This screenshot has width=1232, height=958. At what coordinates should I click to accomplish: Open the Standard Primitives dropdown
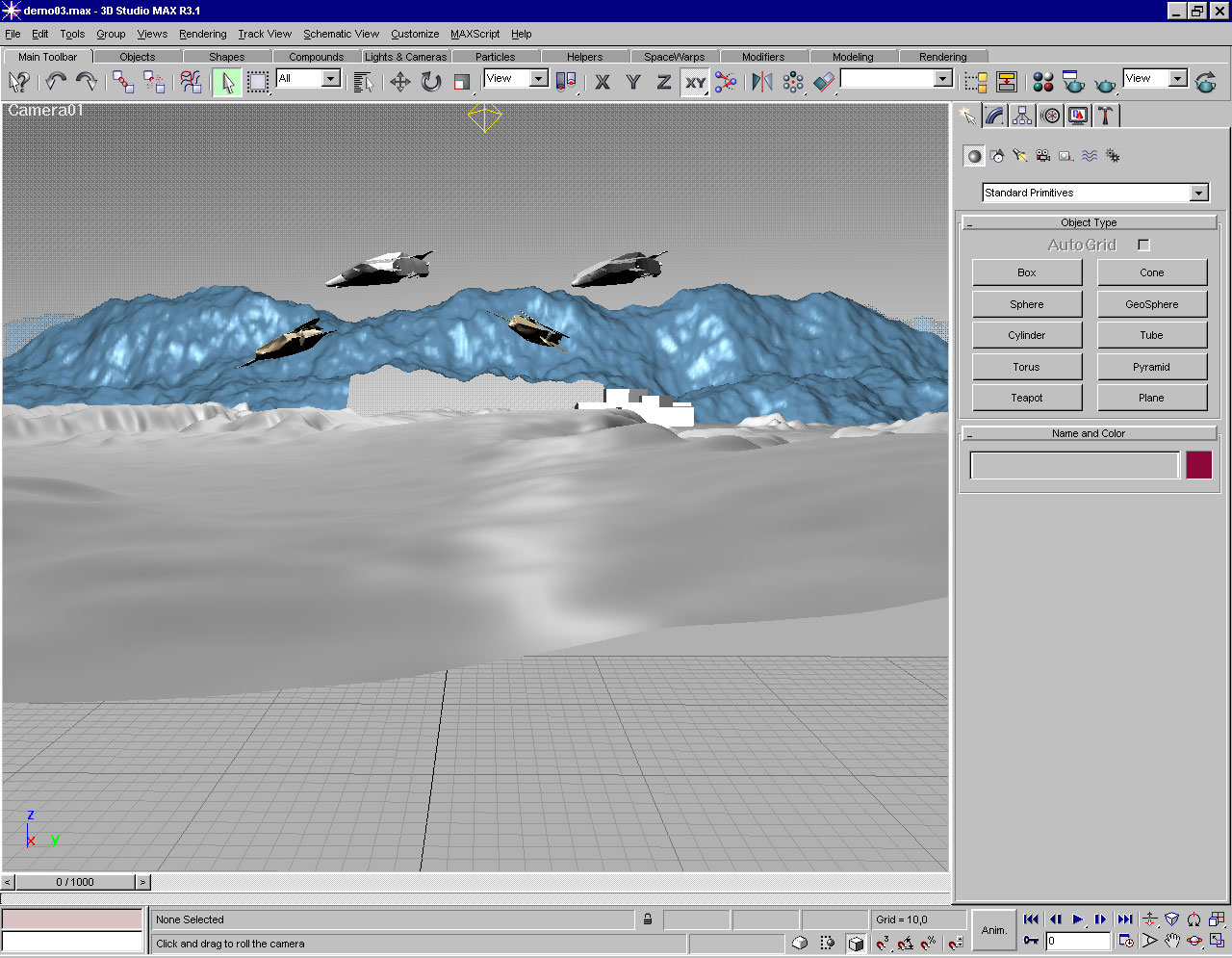[1198, 193]
